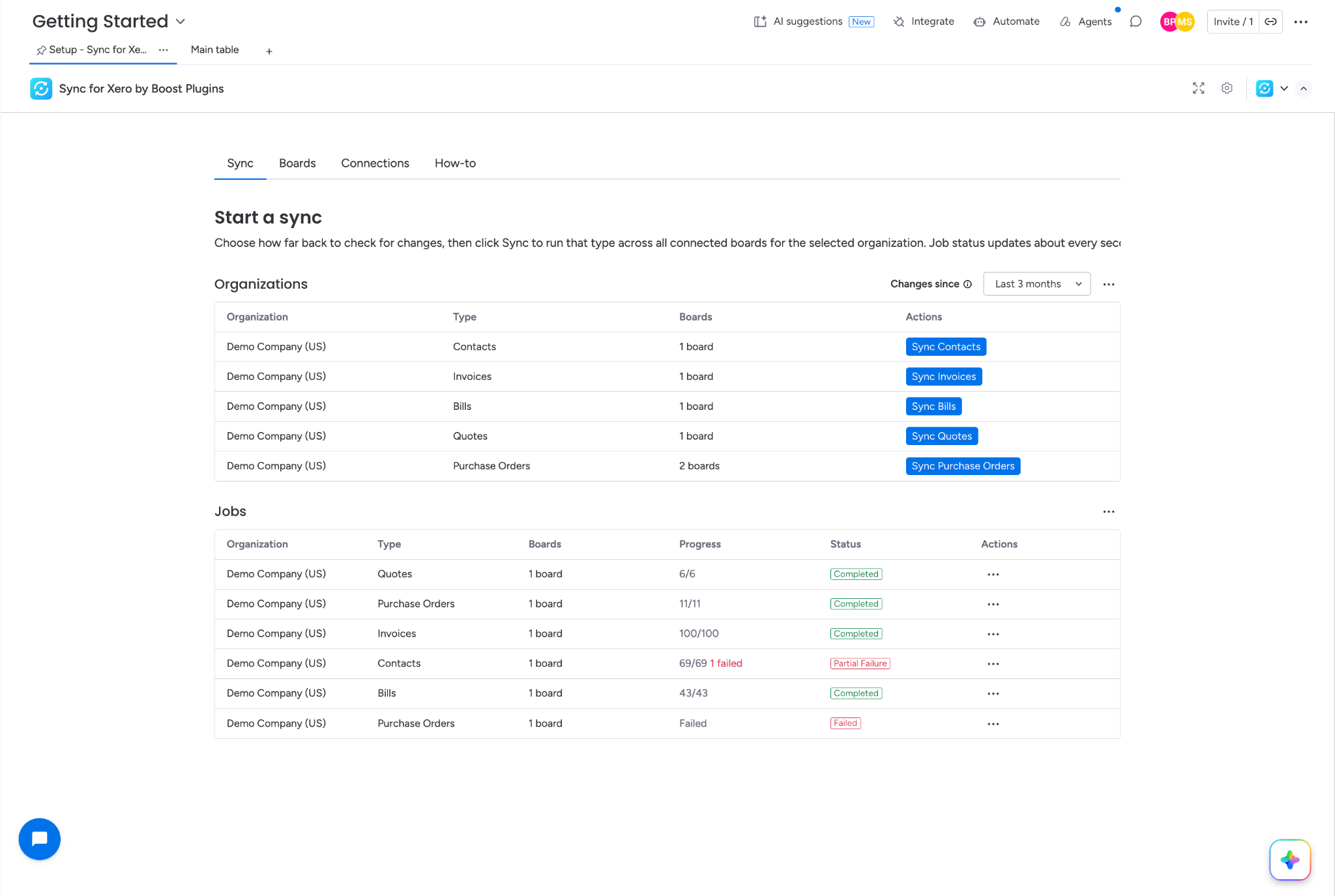
Task: Switch to the Sync tab
Action: 240,164
